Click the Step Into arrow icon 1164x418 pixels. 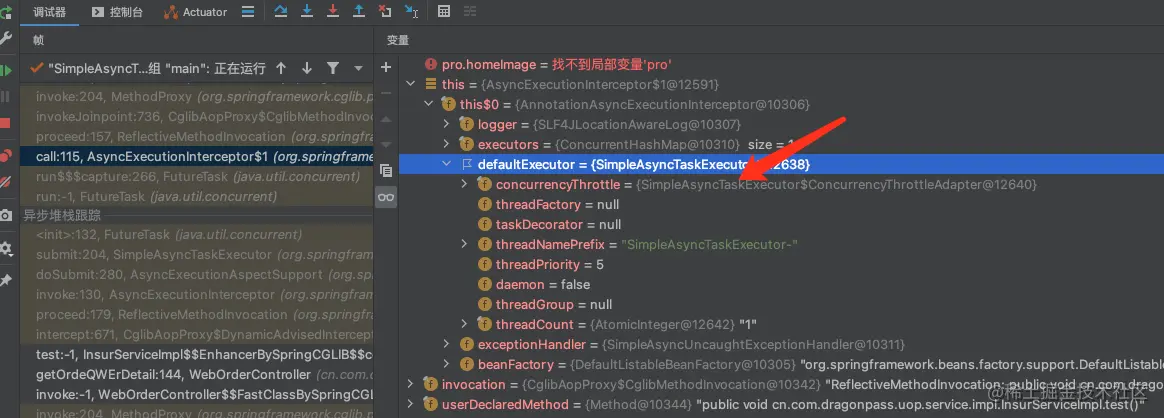307,11
